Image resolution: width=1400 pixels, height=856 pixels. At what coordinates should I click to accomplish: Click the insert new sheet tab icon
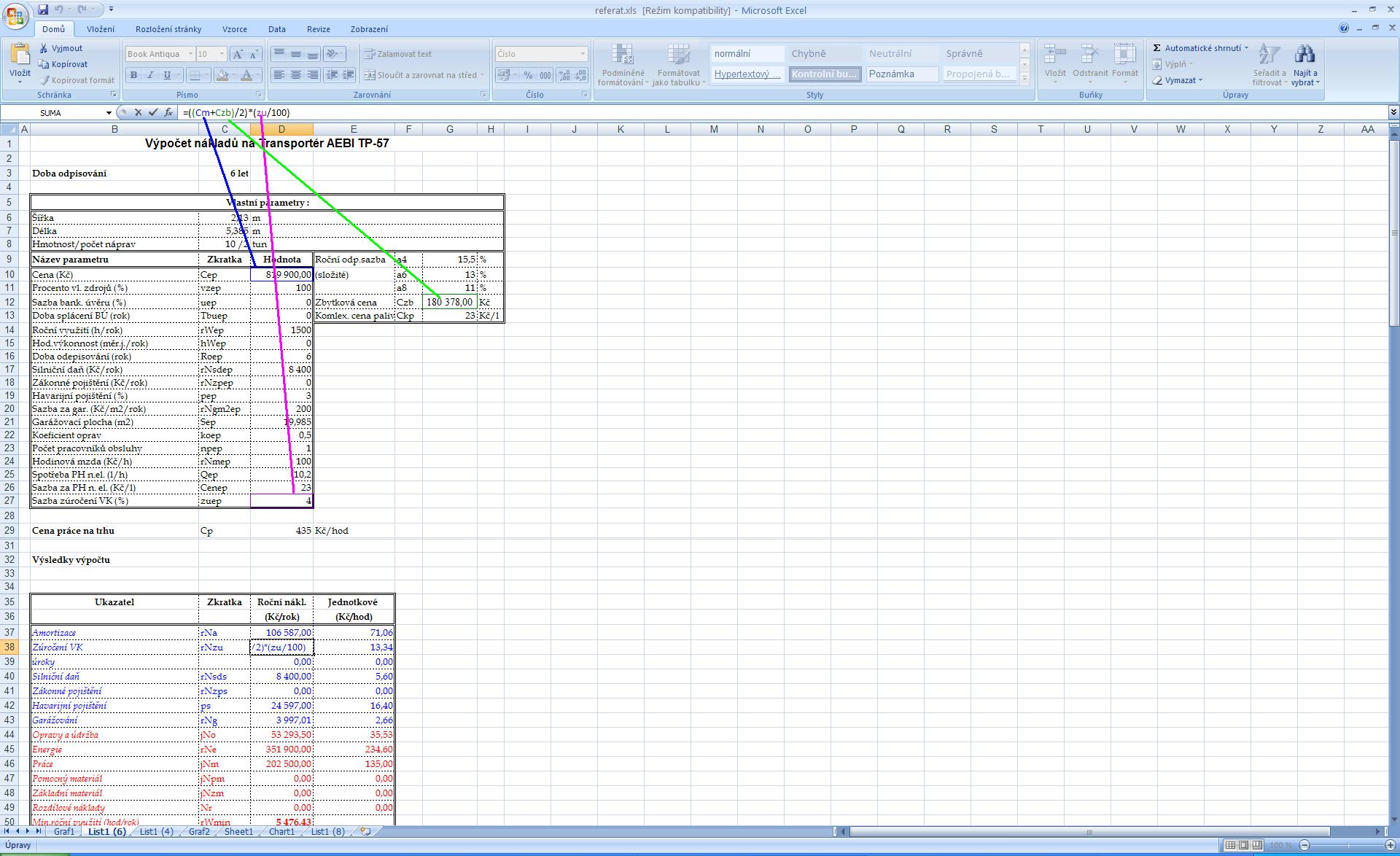(366, 831)
